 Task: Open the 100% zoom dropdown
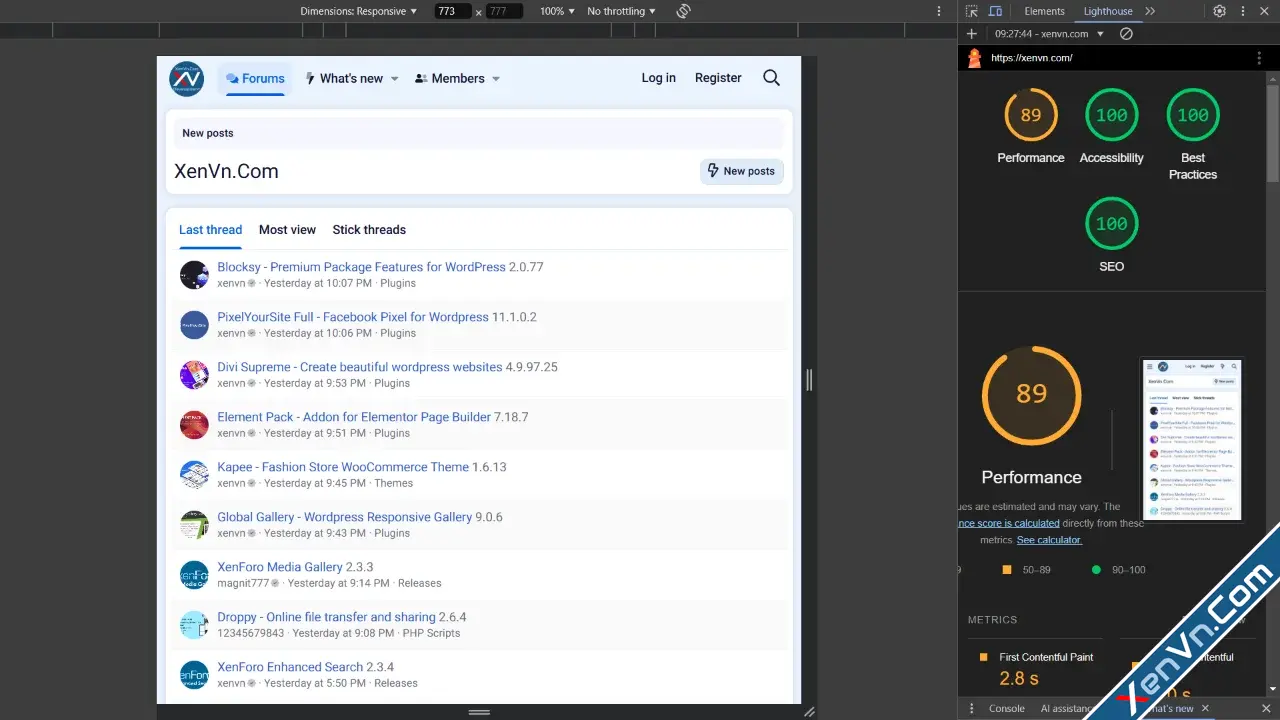pos(557,11)
